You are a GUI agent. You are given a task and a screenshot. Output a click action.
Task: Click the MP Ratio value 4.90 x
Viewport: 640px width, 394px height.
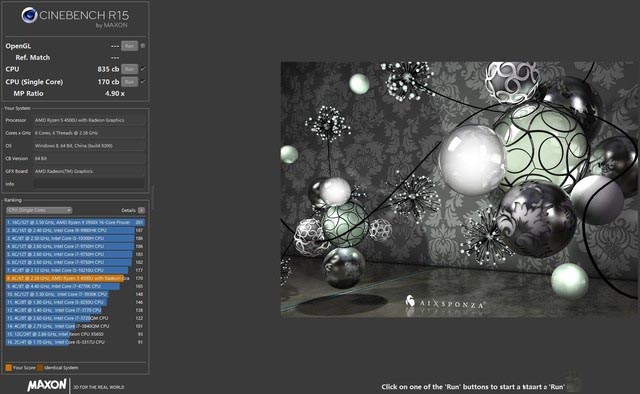[115, 93]
